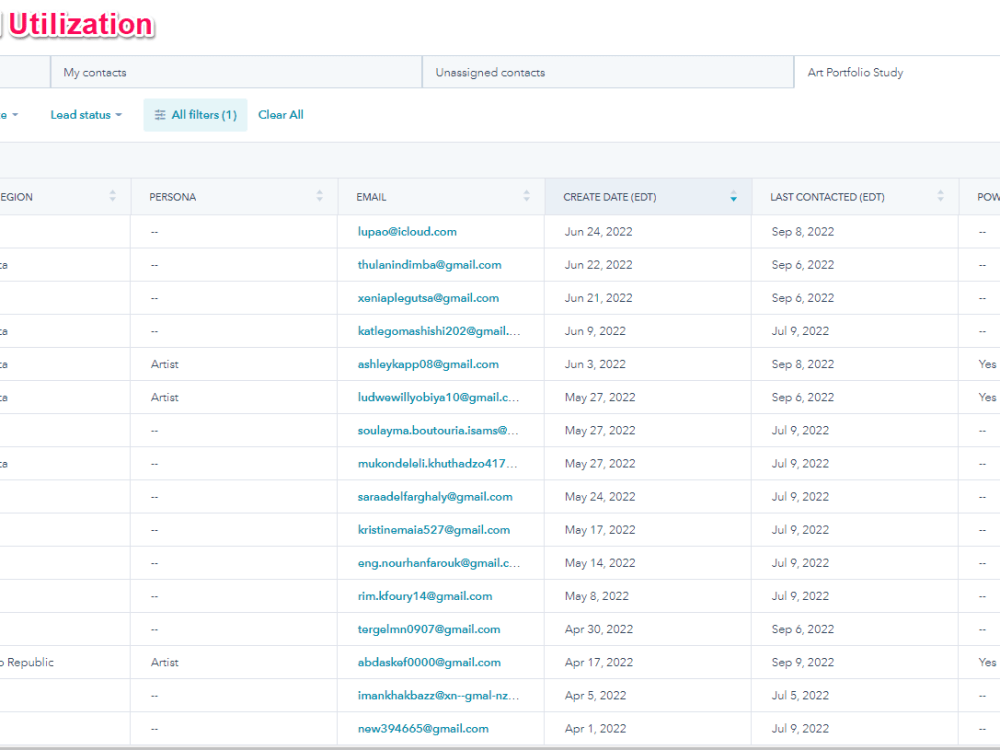Open contact imankhakbazz@xn--gmal email
Screen dimensions: 1000x750
[438, 696]
